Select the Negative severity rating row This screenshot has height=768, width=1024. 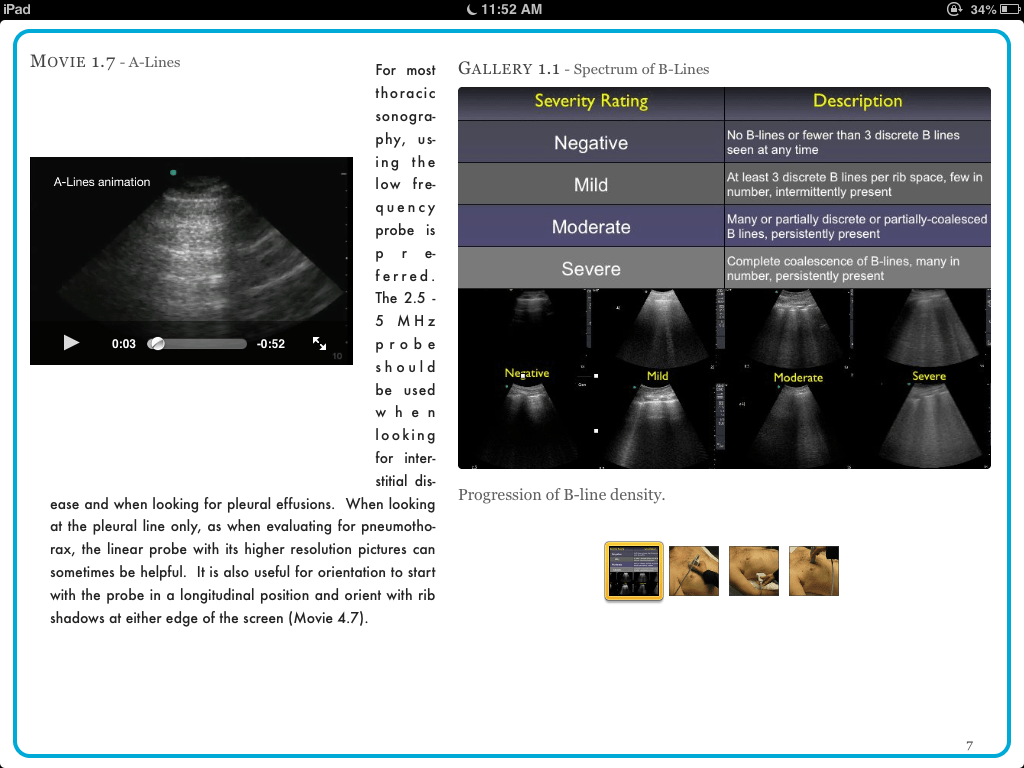pyautogui.click(x=591, y=142)
